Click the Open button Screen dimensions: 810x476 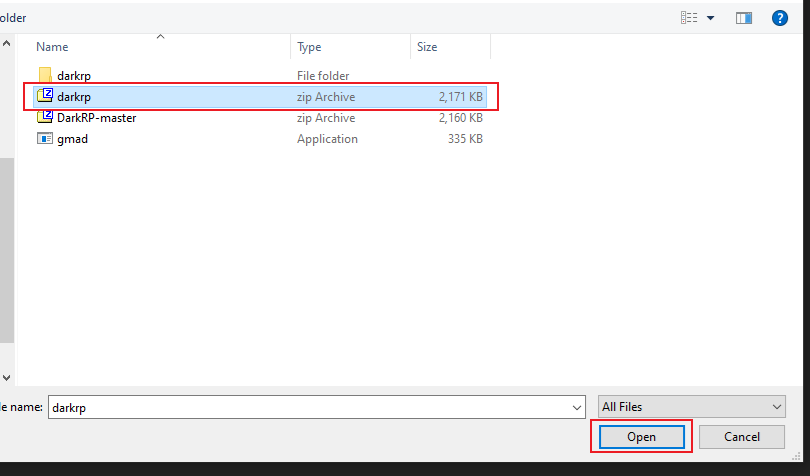tap(642, 437)
